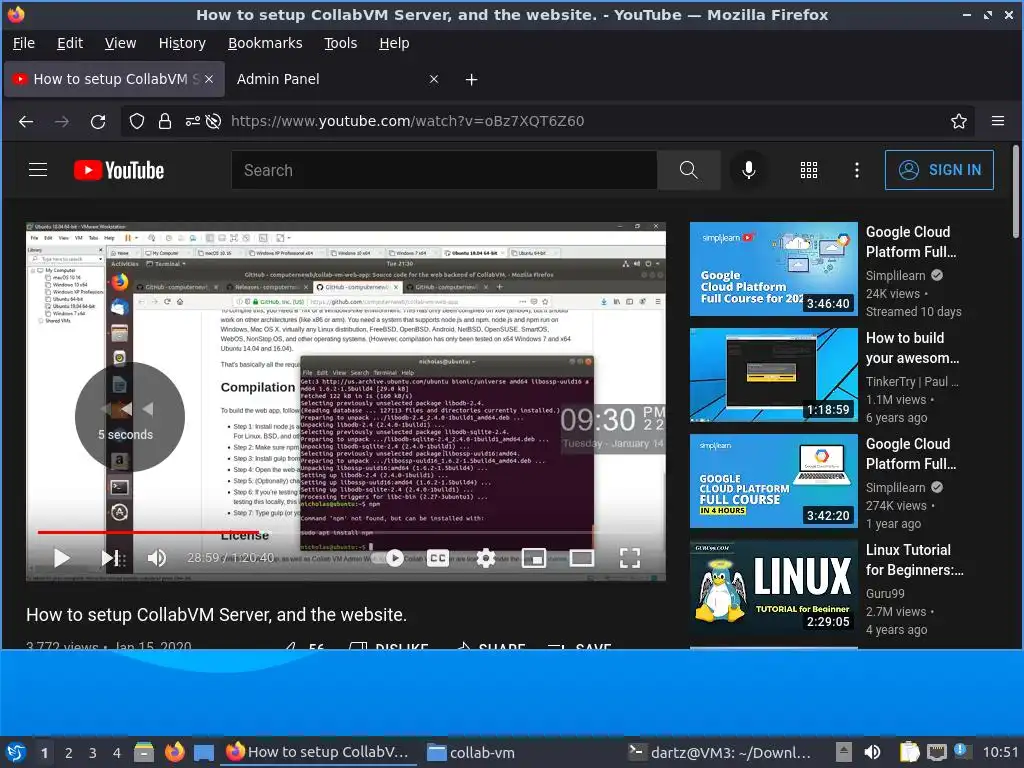The height and width of the screenshot is (768, 1024).
Task: Enter full screen video mode
Action: click(x=630, y=558)
